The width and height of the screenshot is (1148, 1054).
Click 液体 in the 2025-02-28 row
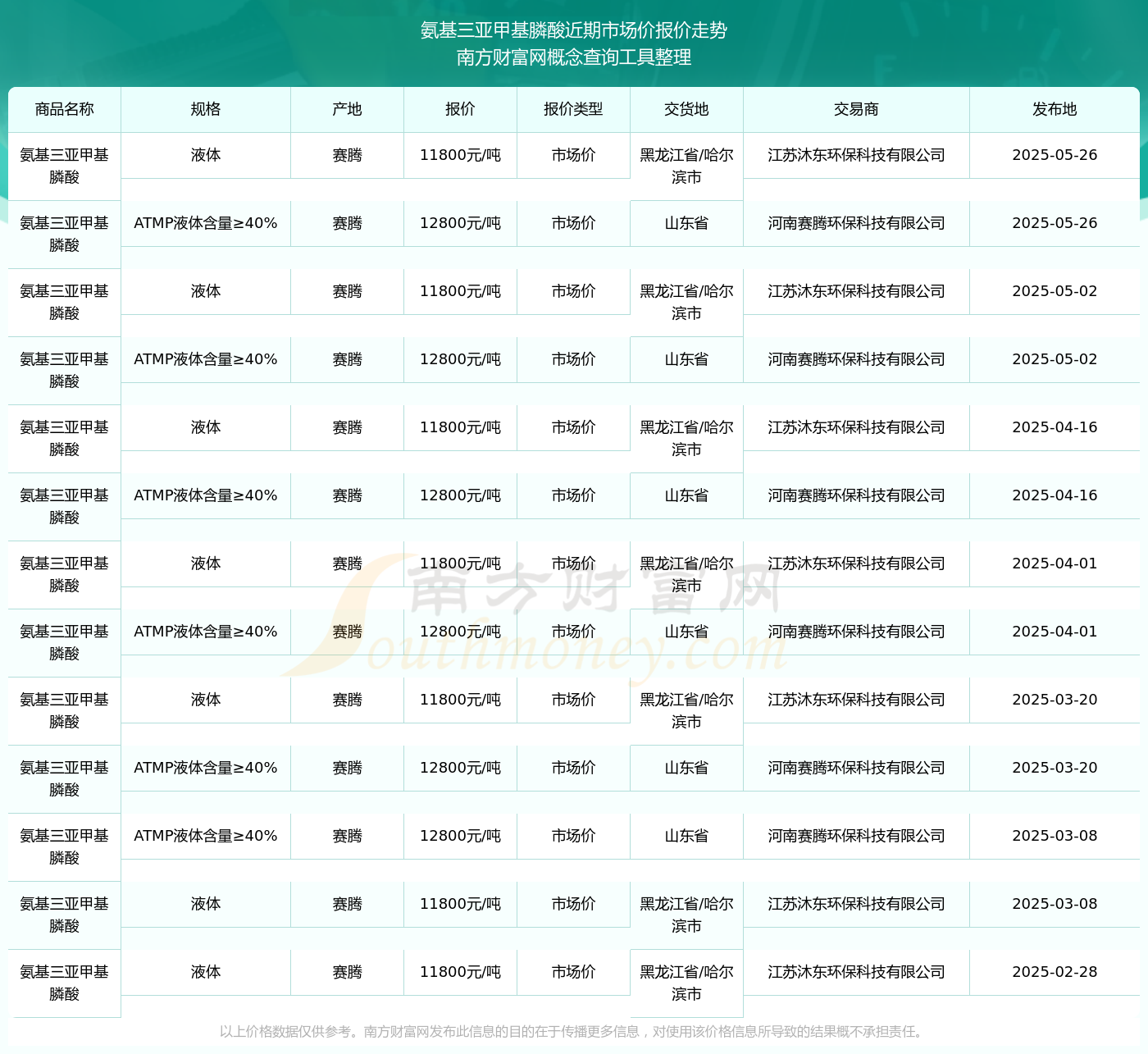[x=206, y=972]
